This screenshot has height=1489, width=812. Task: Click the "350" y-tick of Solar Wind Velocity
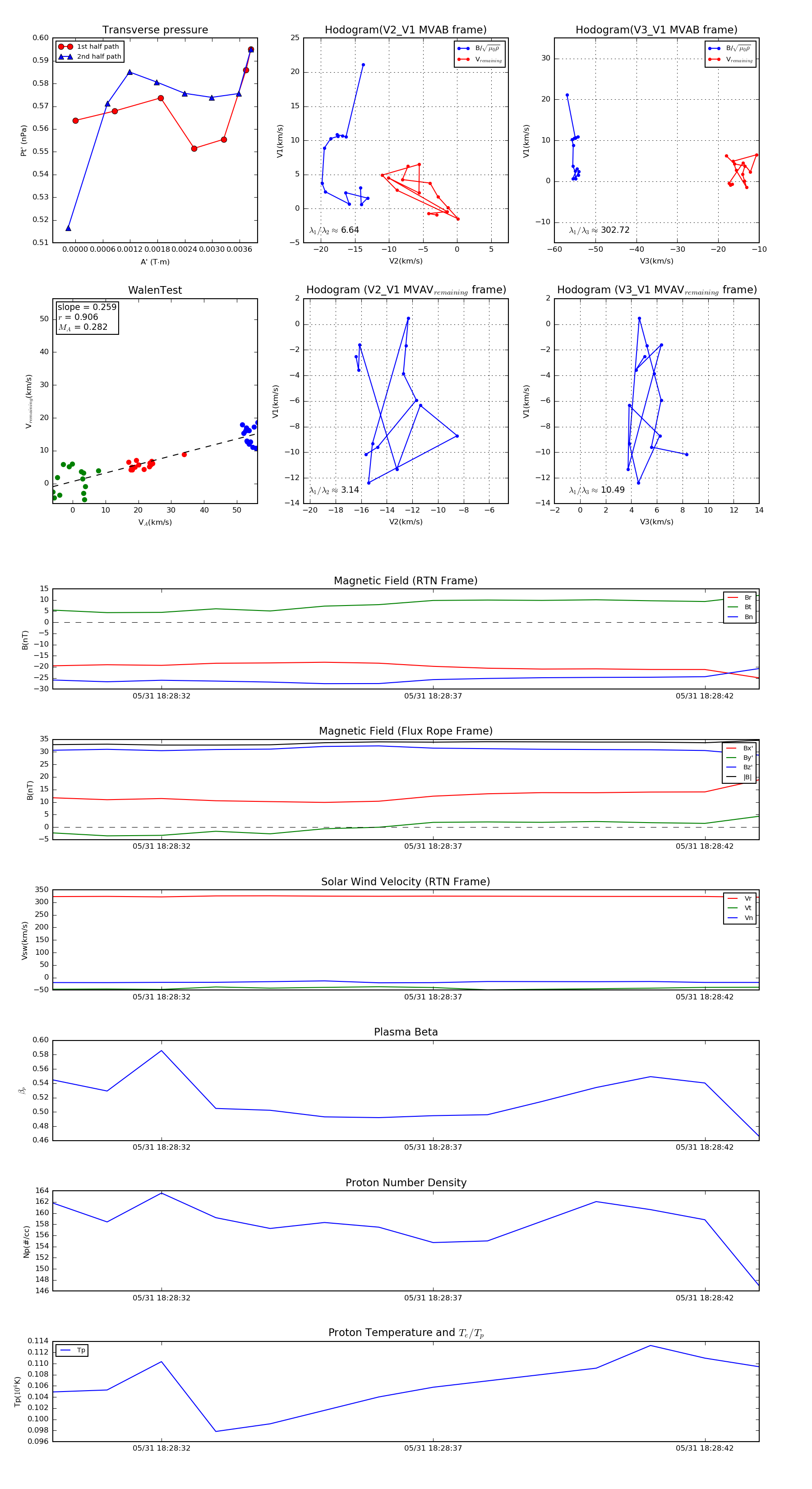click(42, 890)
